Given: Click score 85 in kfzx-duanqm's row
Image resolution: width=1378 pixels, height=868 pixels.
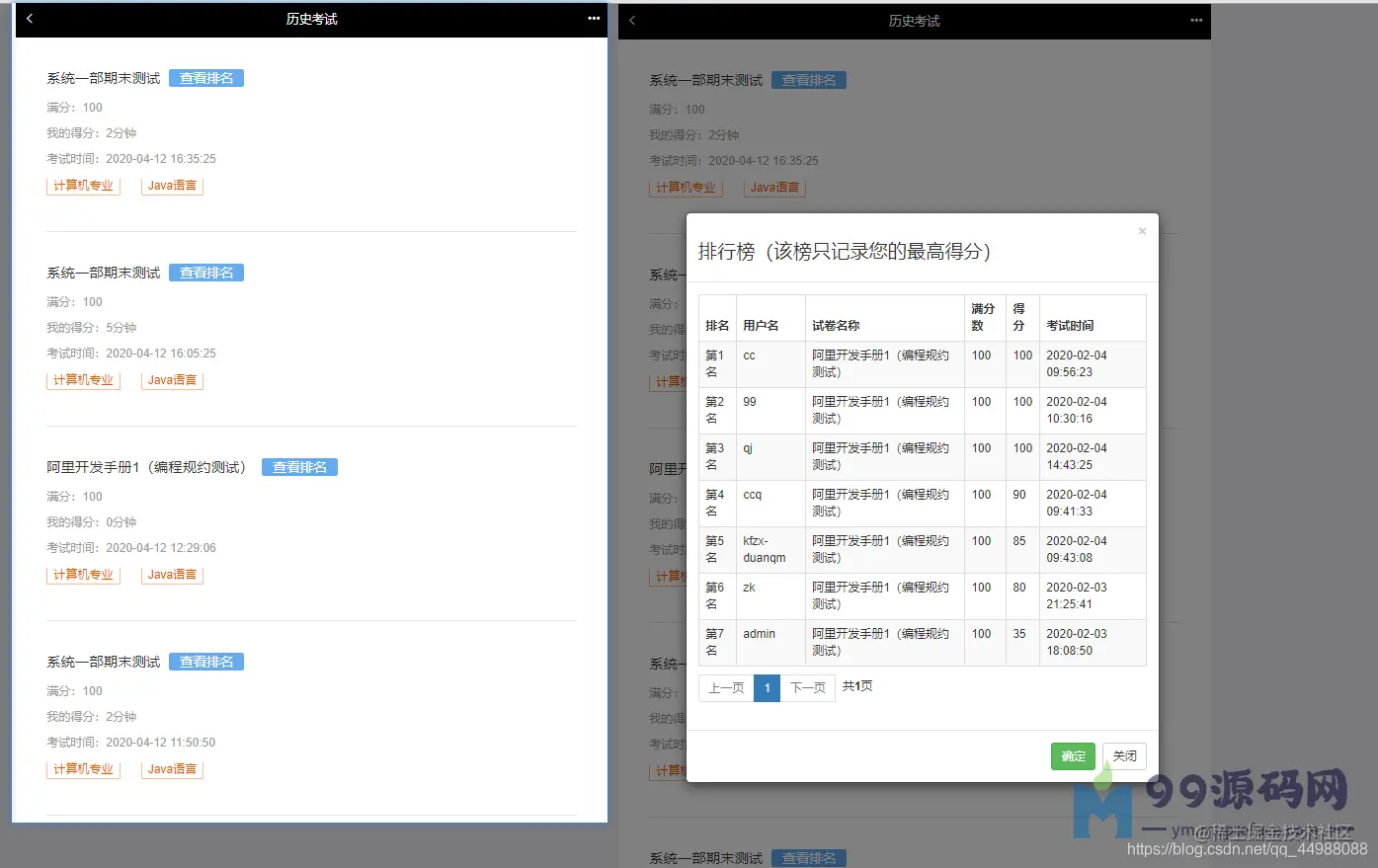Looking at the screenshot, I should click(1019, 541).
